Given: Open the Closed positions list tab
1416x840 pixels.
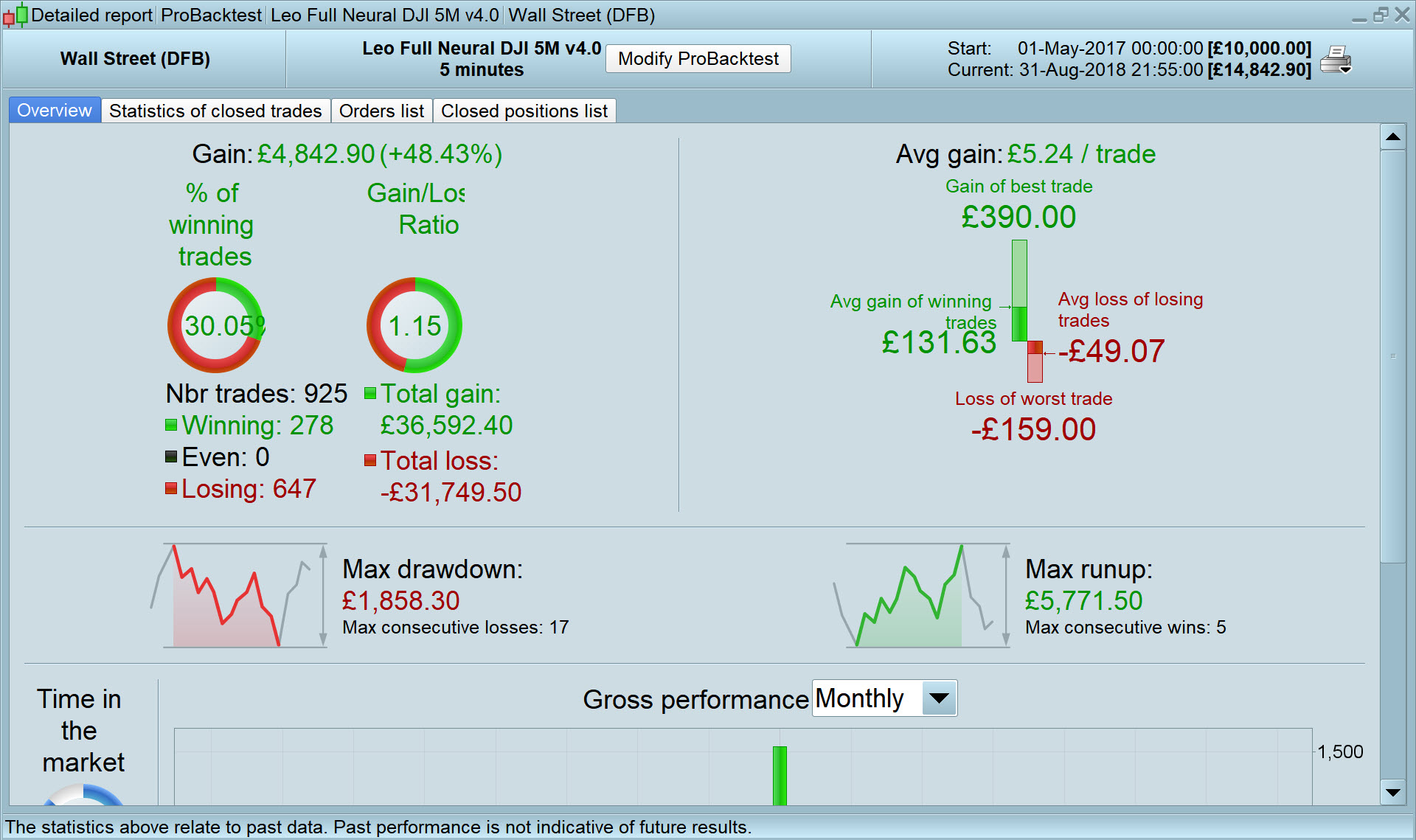Looking at the screenshot, I should [524, 111].
